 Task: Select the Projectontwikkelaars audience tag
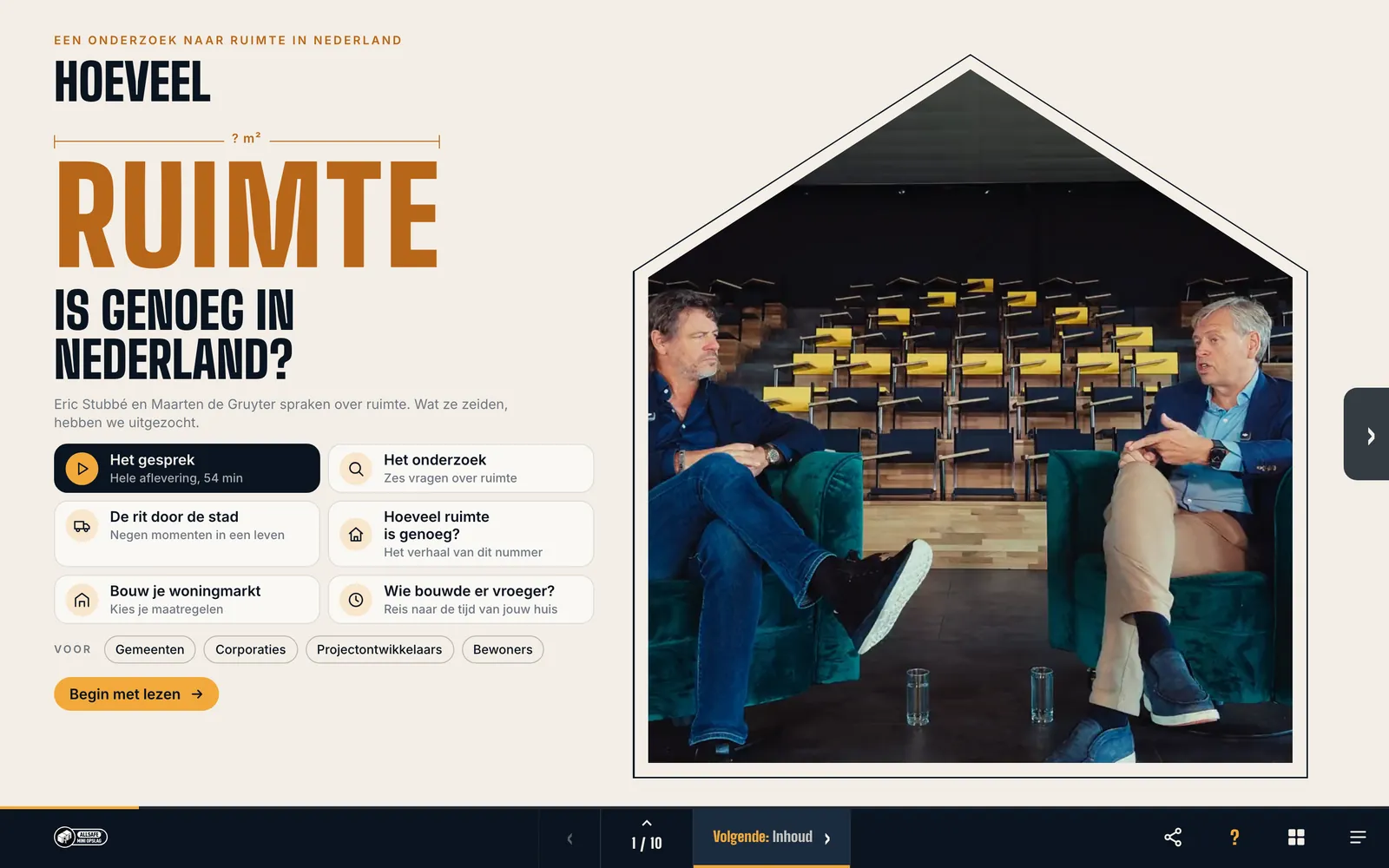(x=379, y=649)
